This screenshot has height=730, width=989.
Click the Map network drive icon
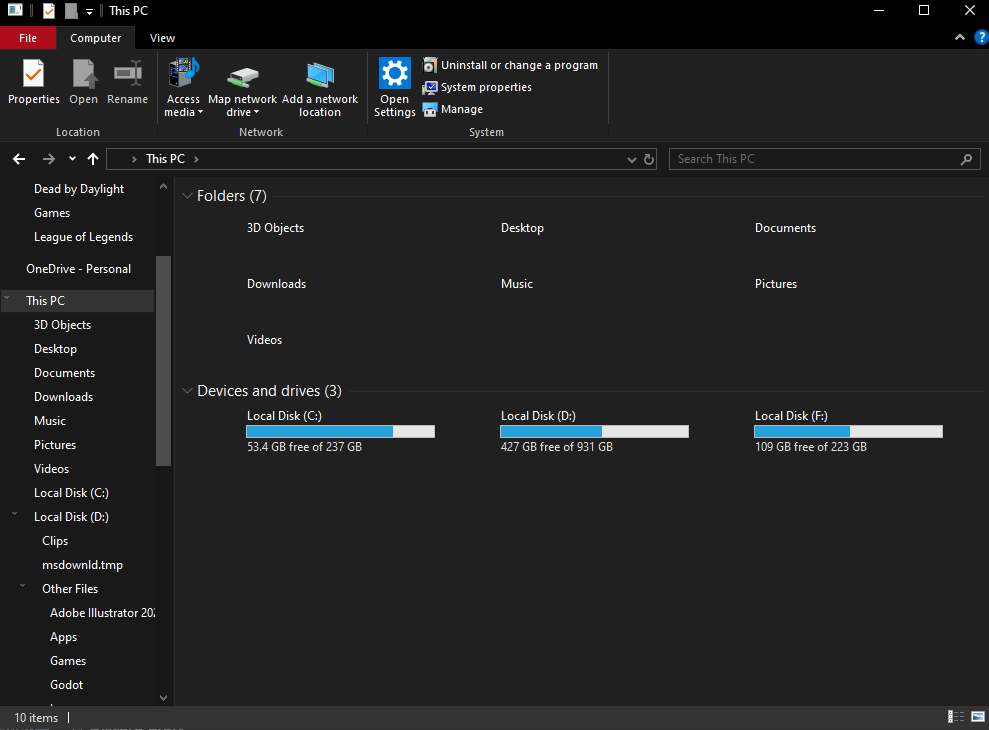[x=243, y=77]
